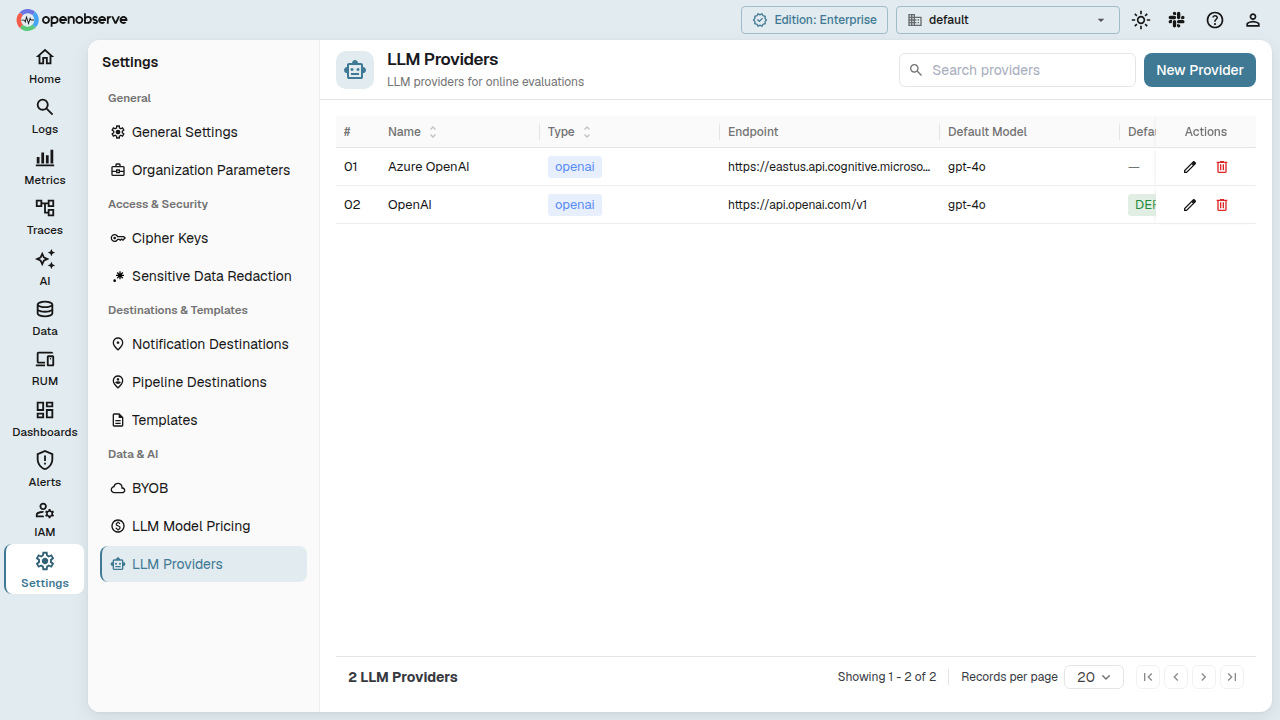Focus the Search providers field
The width and height of the screenshot is (1280, 720).
[x=1017, y=70]
